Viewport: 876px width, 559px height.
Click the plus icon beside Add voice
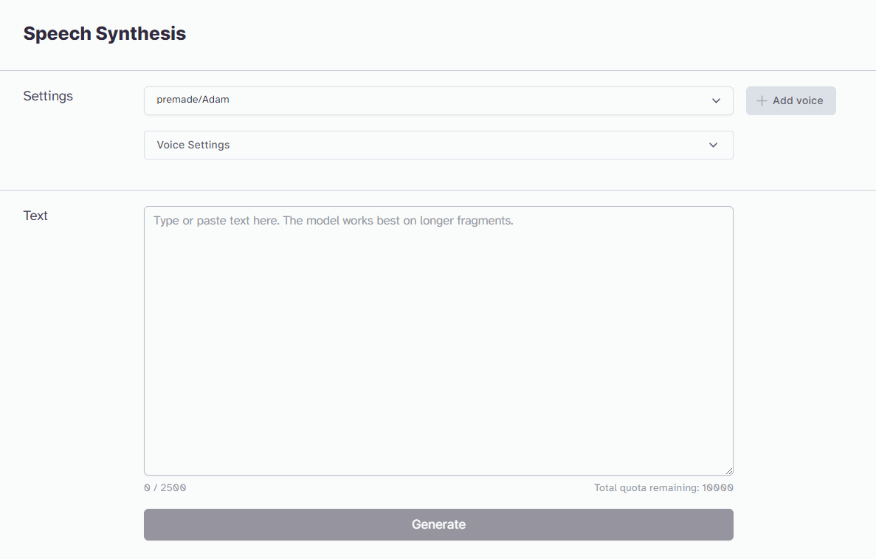[762, 101]
